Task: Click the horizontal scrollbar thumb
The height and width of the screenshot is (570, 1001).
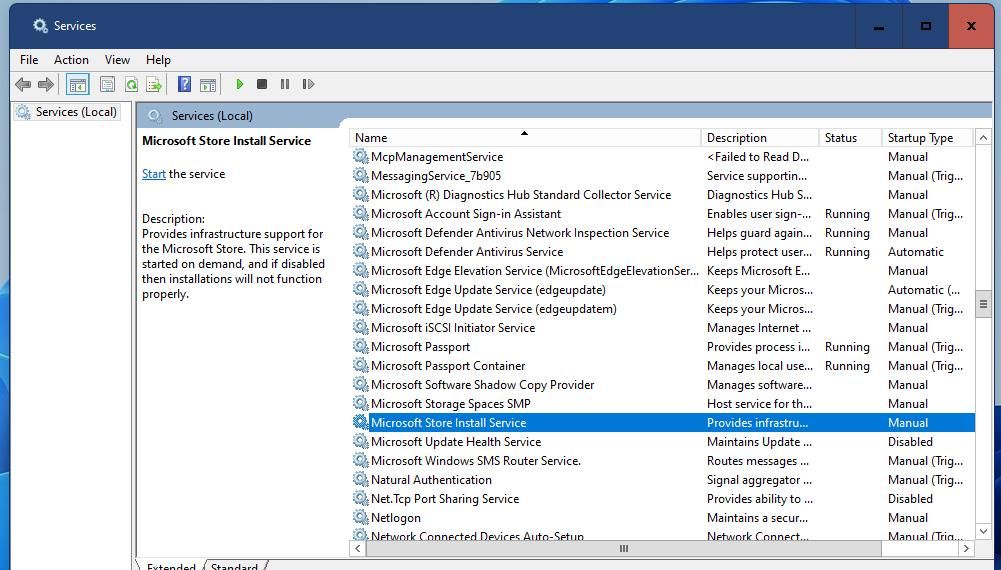Action: pyautogui.click(x=624, y=548)
